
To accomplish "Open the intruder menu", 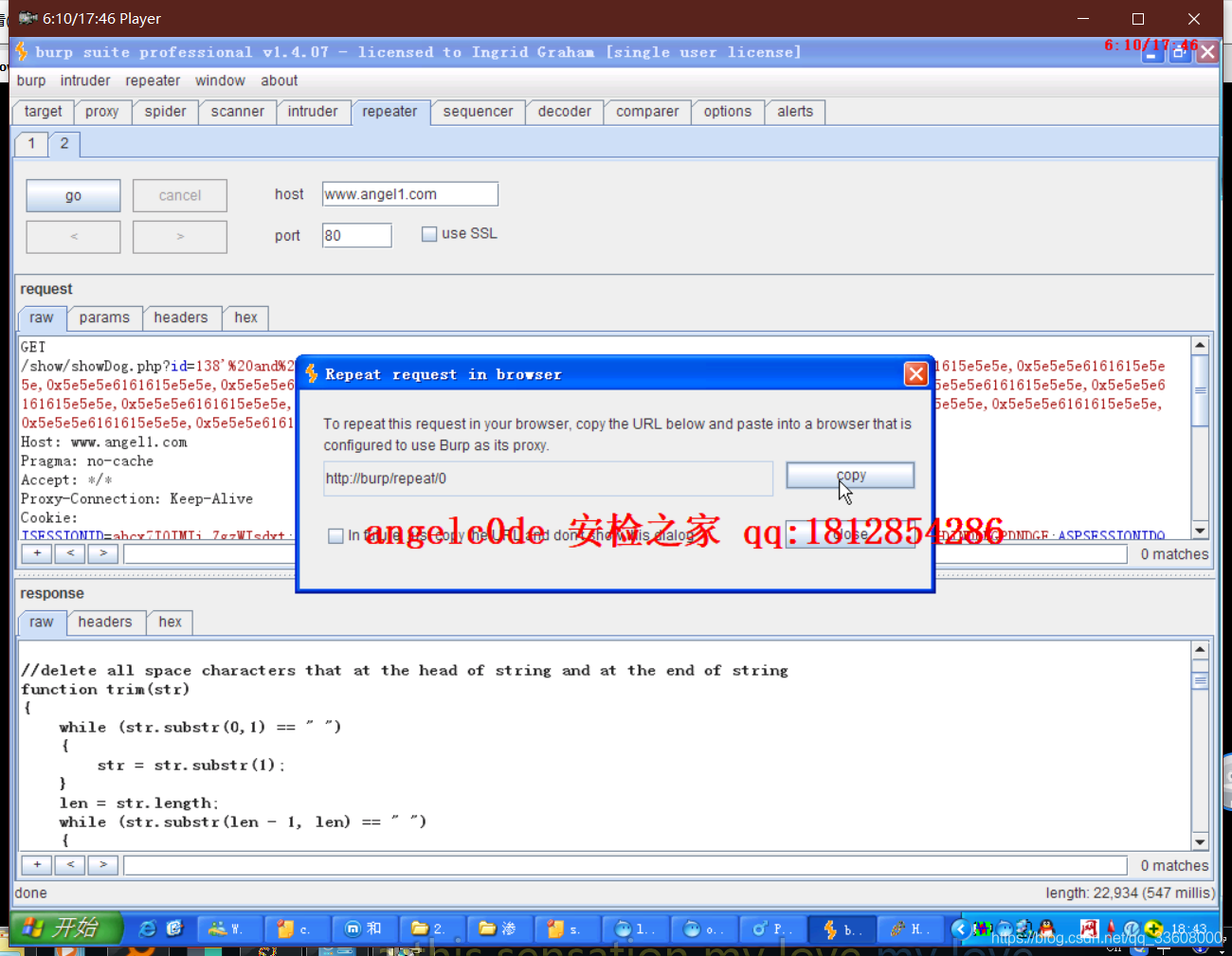I will coord(85,81).
